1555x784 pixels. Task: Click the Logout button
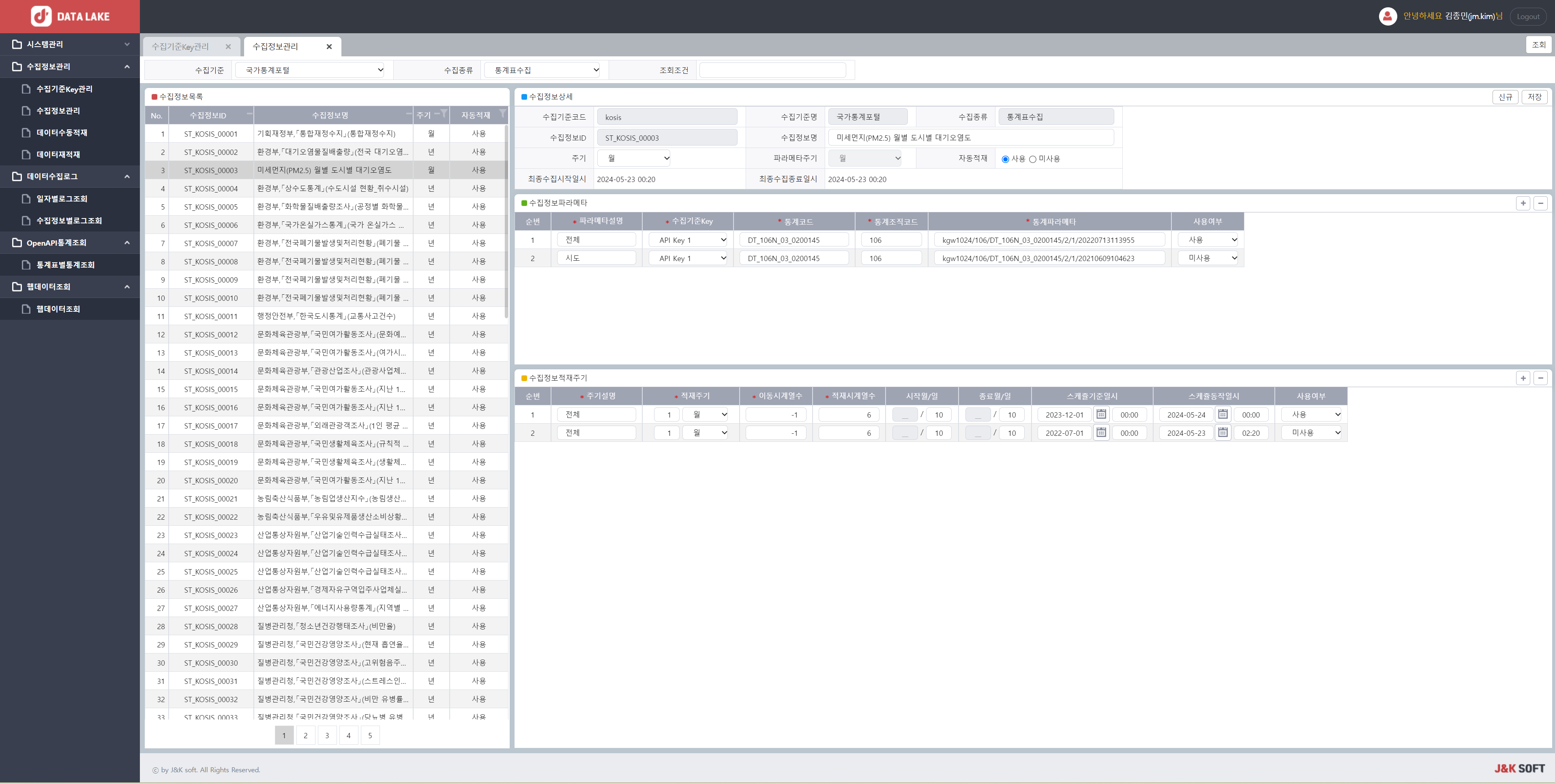pyautogui.click(x=1528, y=16)
